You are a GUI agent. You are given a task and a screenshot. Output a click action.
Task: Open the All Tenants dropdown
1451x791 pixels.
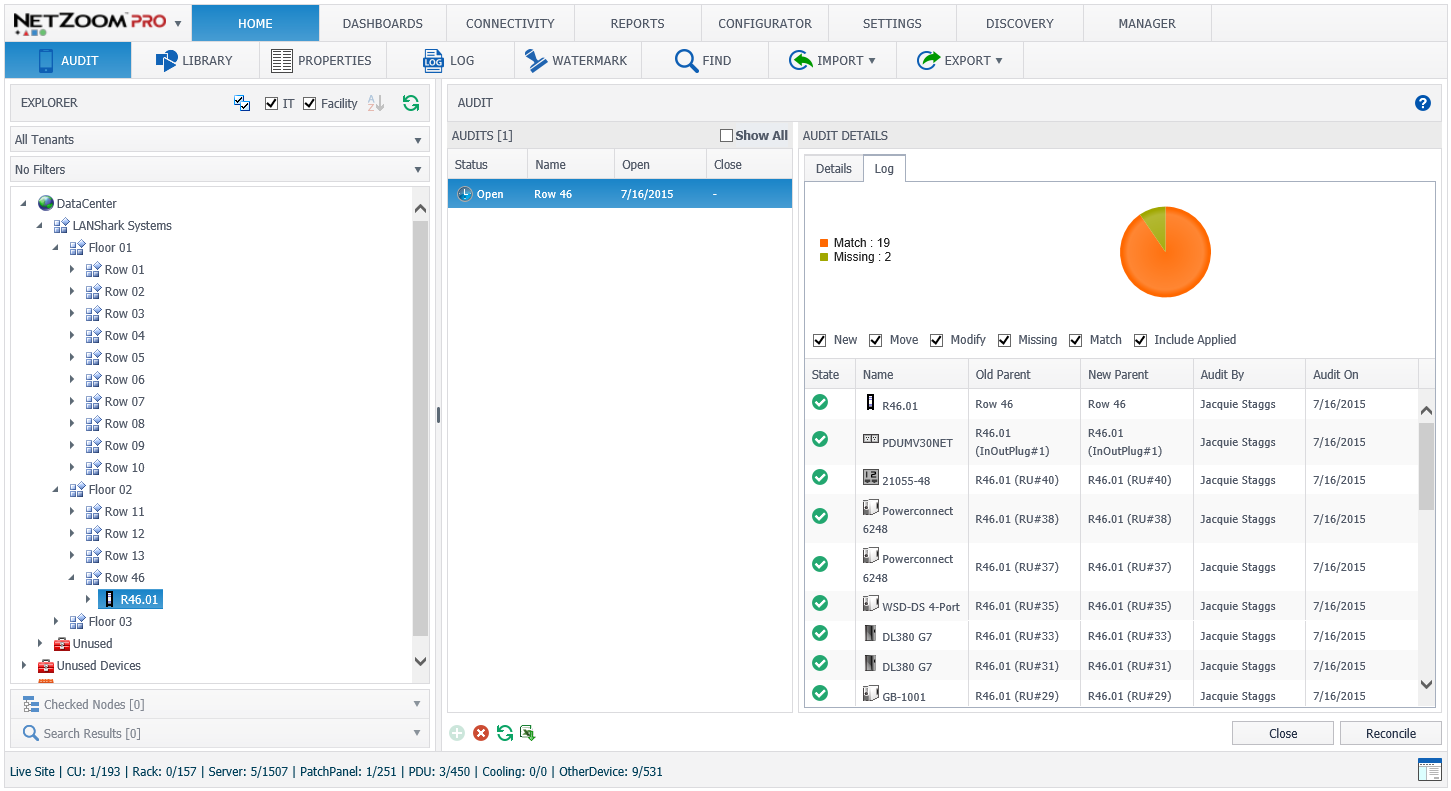219,140
